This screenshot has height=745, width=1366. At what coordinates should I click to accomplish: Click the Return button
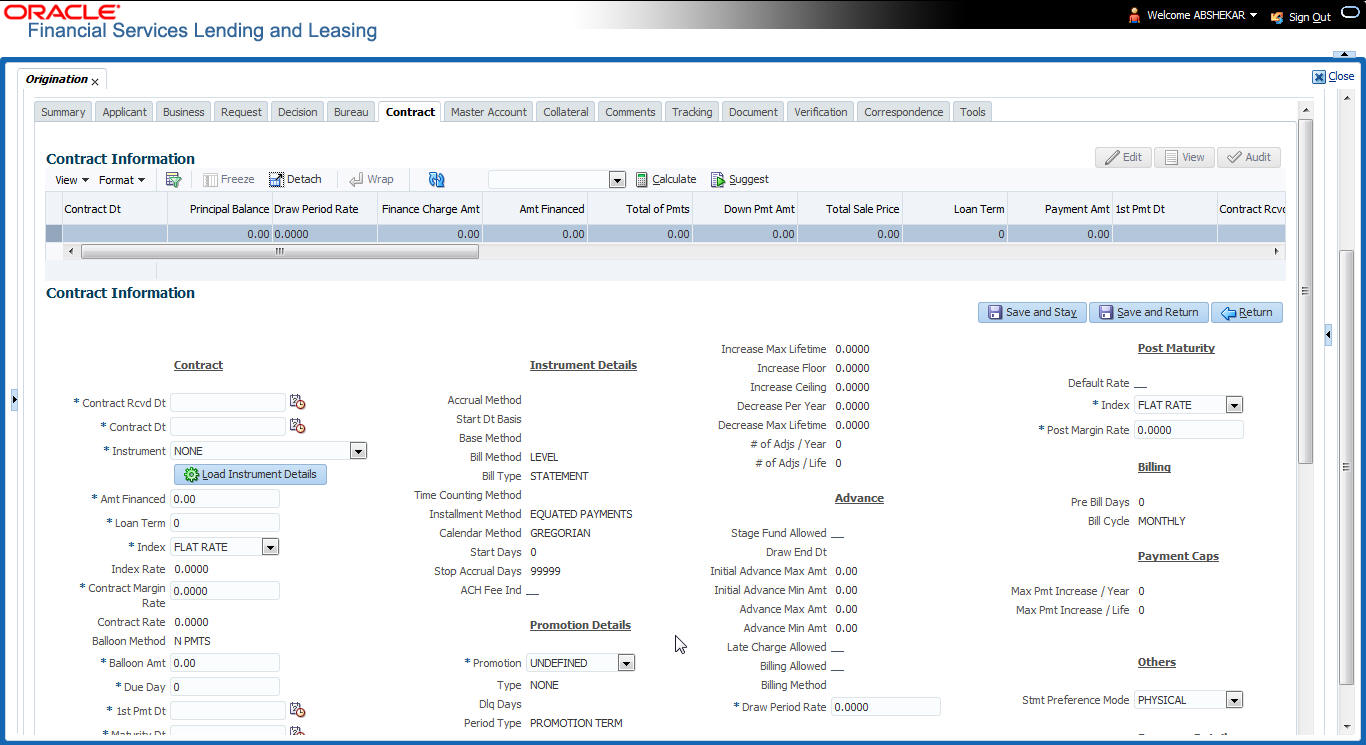(1247, 312)
